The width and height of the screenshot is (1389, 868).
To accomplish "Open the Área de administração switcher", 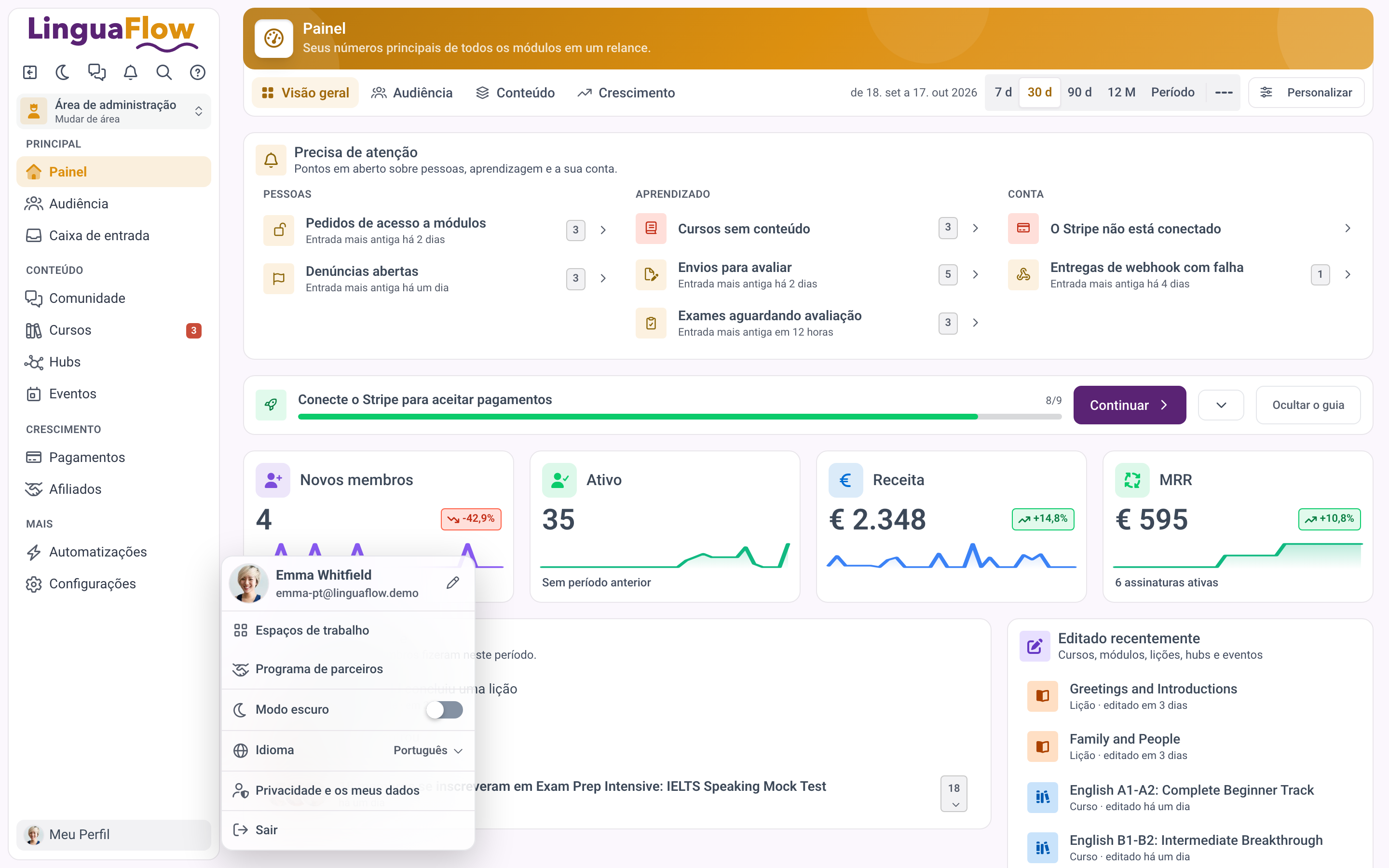I will (114, 111).
